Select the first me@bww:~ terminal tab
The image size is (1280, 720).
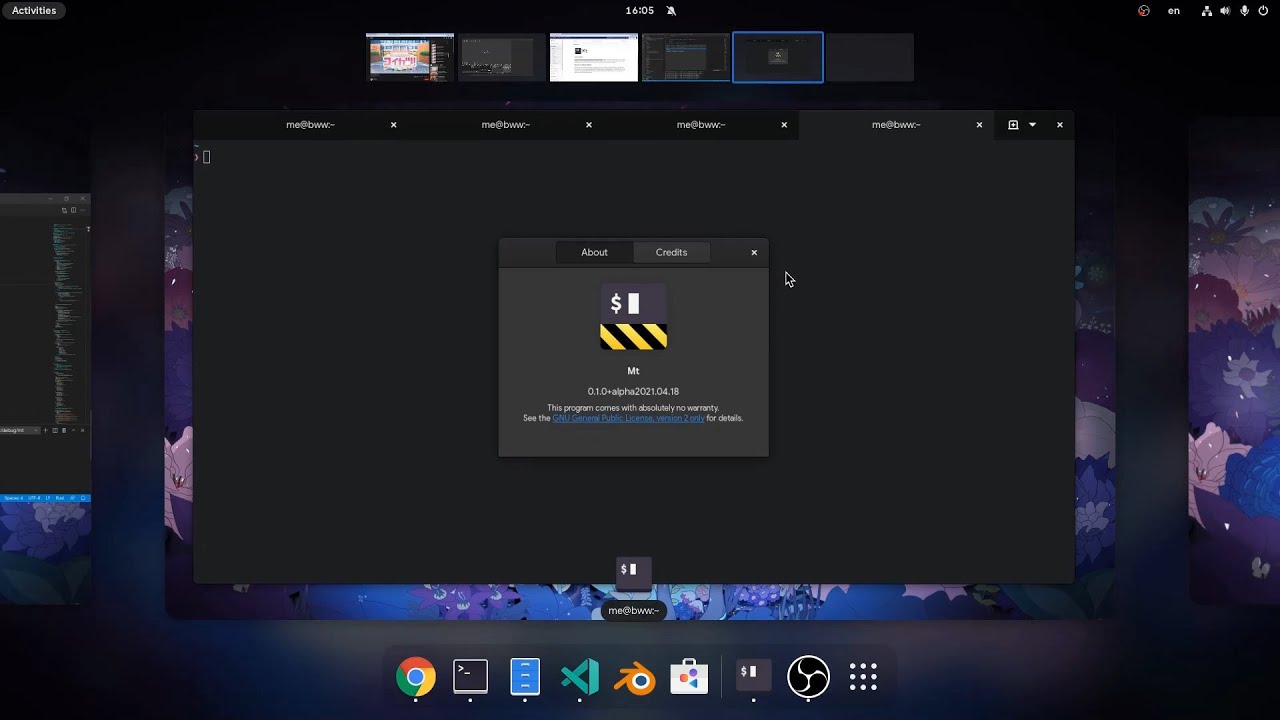pyautogui.click(x=310, y=125)
